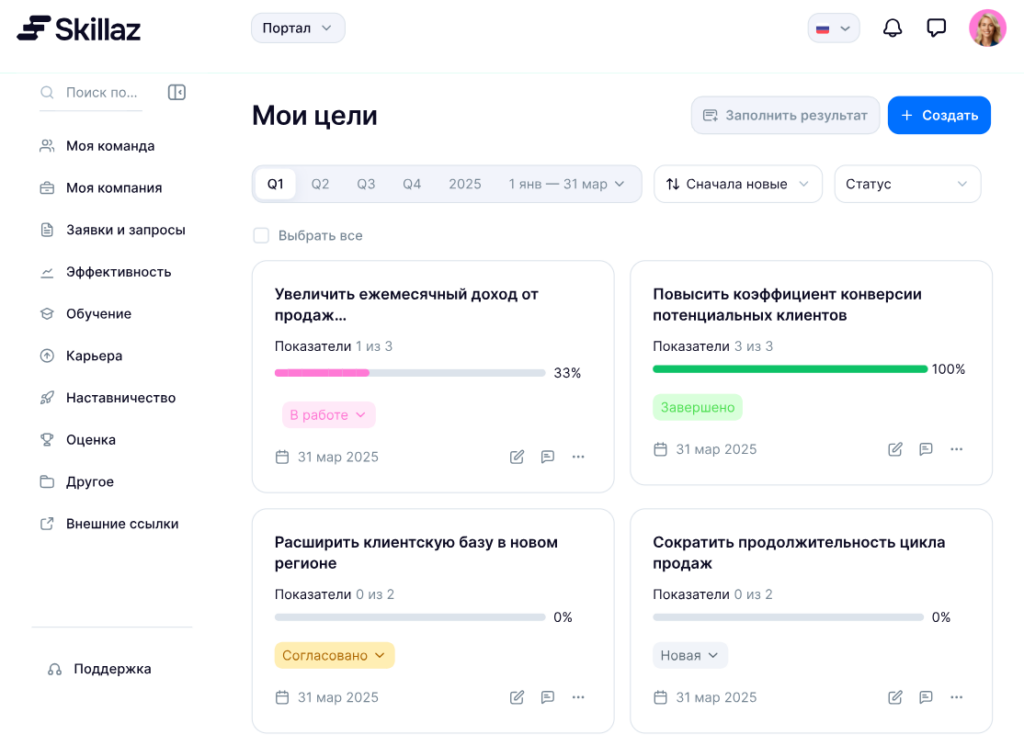Open user profile avatar
The width and height of the screenshot is (1024, 746).
click(x=987, y=28)
